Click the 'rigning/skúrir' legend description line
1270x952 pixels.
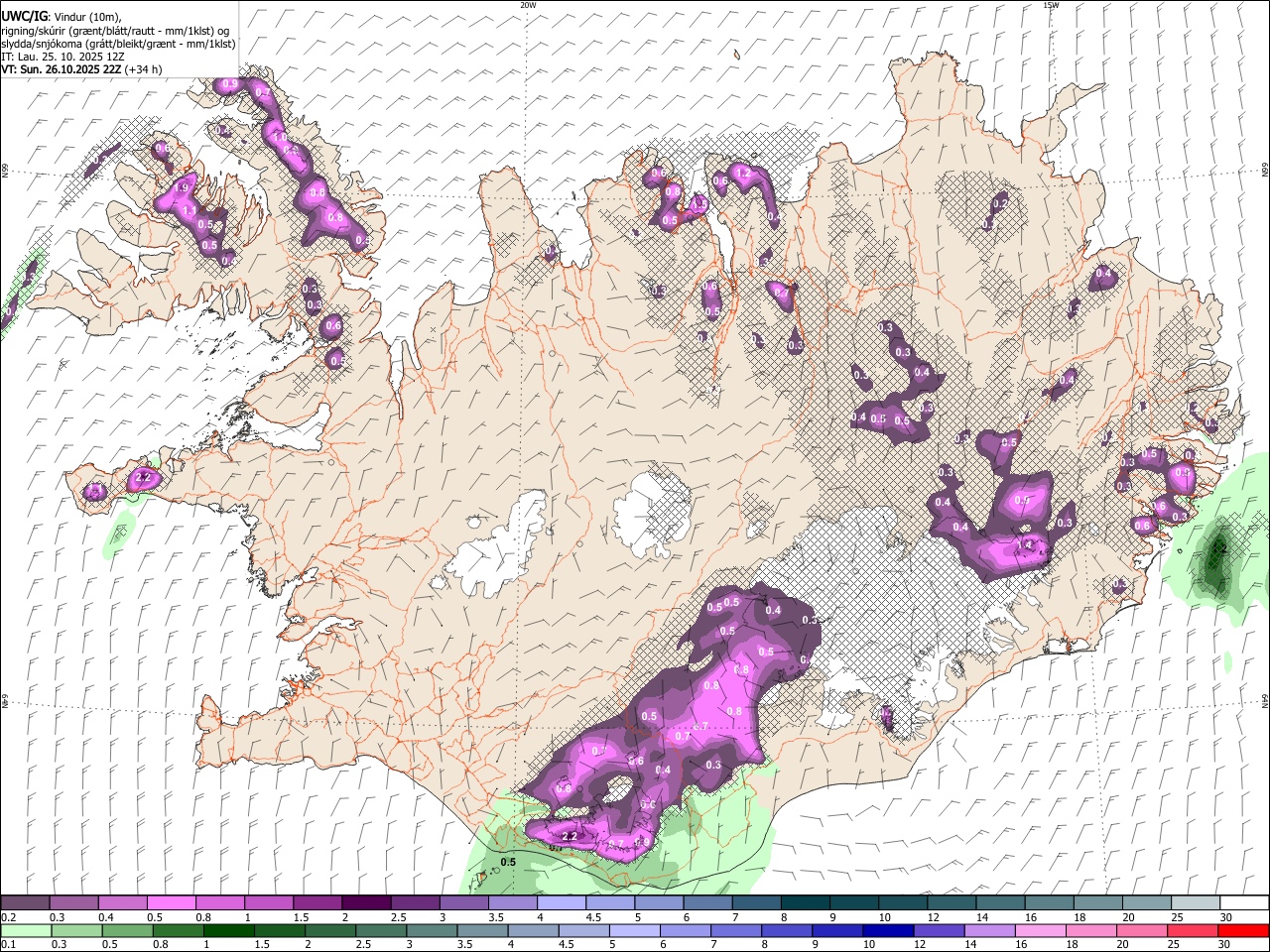(114, 31)
